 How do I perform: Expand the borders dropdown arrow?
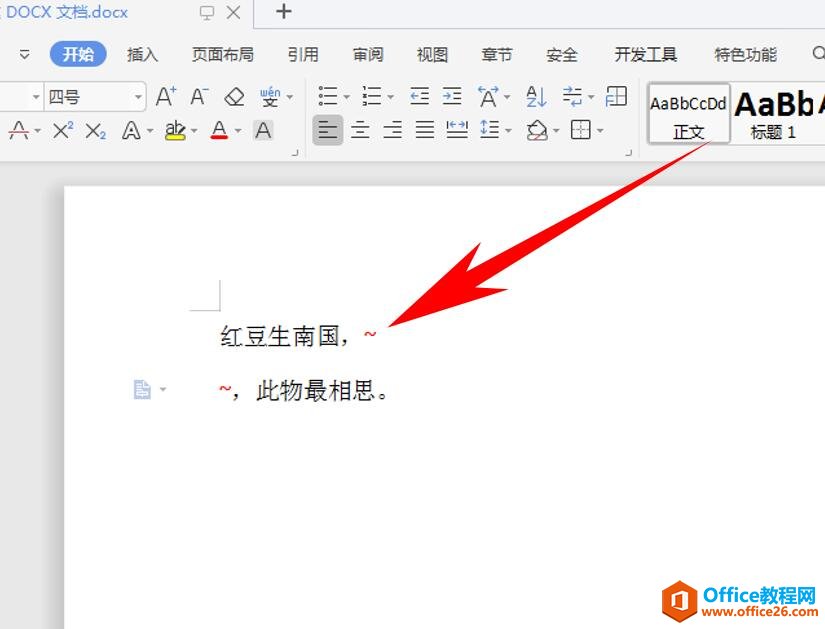click(x=600, y=131)
